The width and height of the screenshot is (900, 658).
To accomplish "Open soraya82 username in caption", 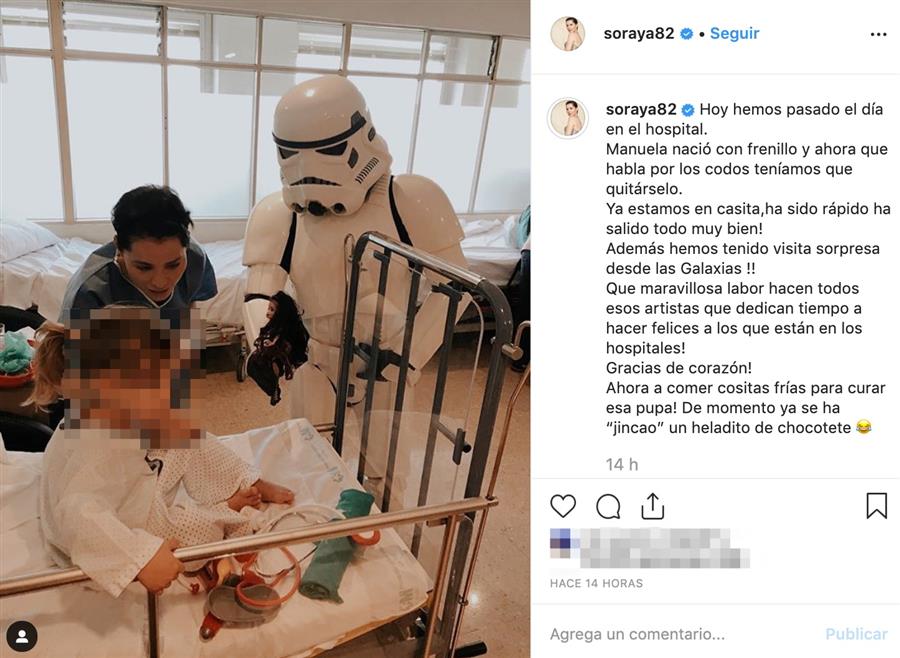I will pos(641,109).
